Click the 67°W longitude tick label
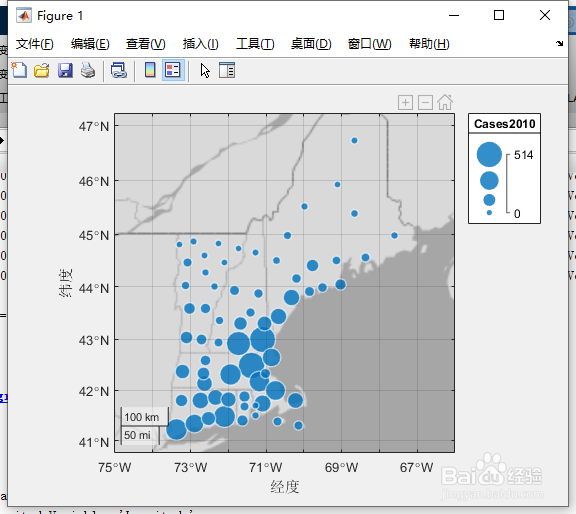The width and height of the screenshot is (576, 514). point(417,468)
